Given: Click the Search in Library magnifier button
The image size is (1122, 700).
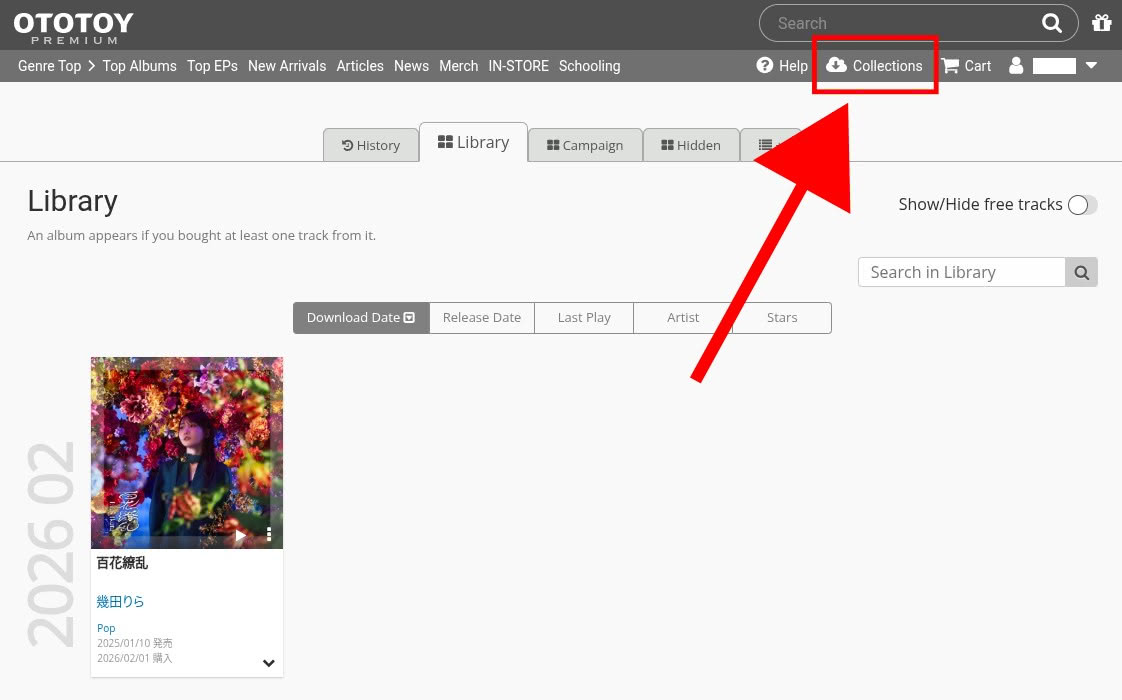Looking at the screenshot, I should (1081, 272).
